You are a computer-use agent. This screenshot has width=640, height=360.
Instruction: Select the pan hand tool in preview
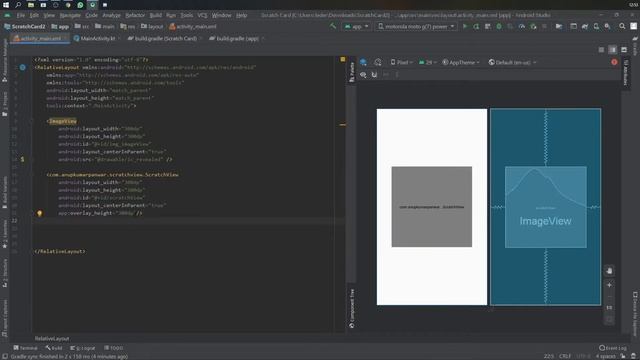point(609,271)
